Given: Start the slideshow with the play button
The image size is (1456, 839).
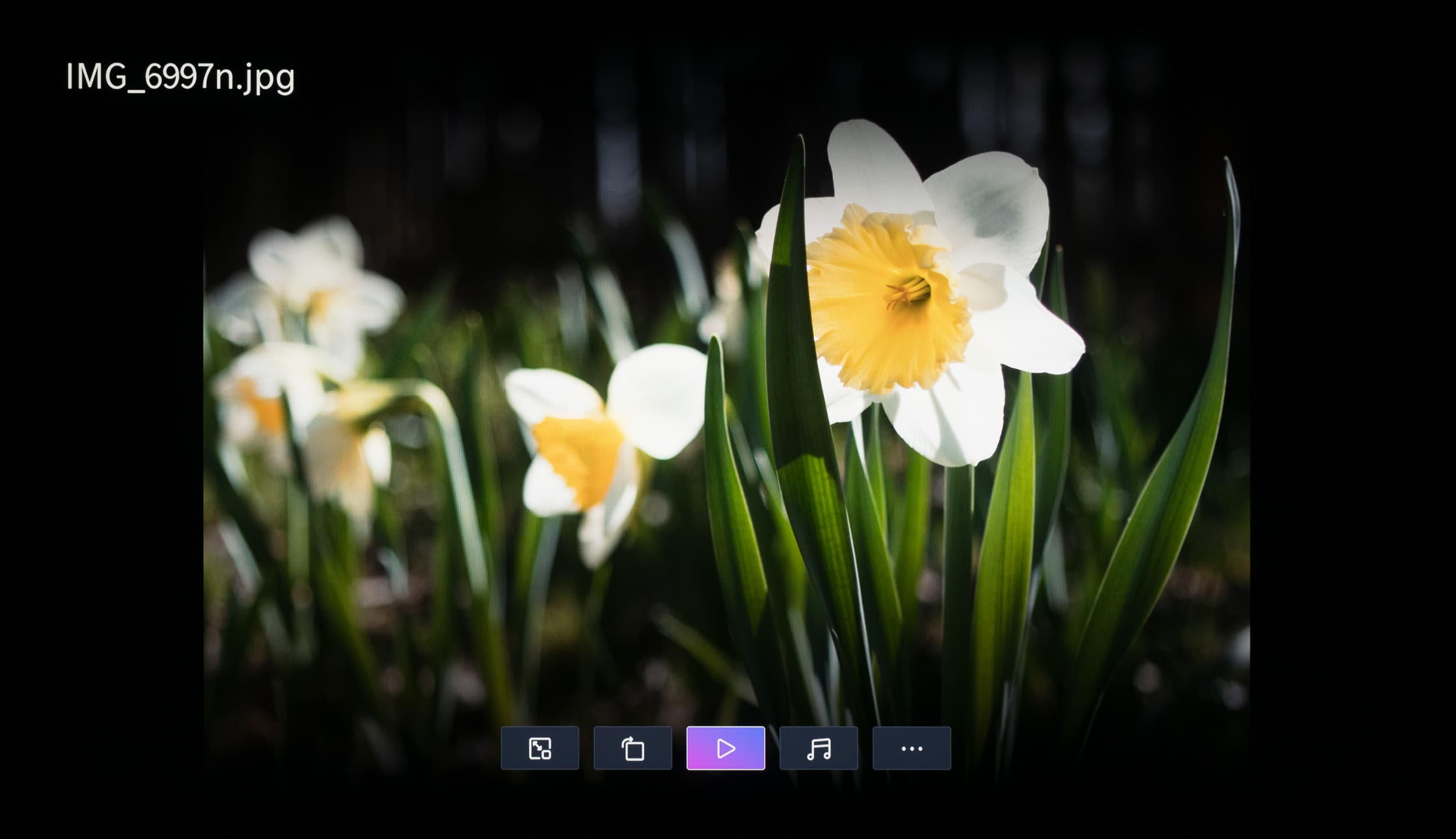Looking at the screenshot, I should pos(726,748).
